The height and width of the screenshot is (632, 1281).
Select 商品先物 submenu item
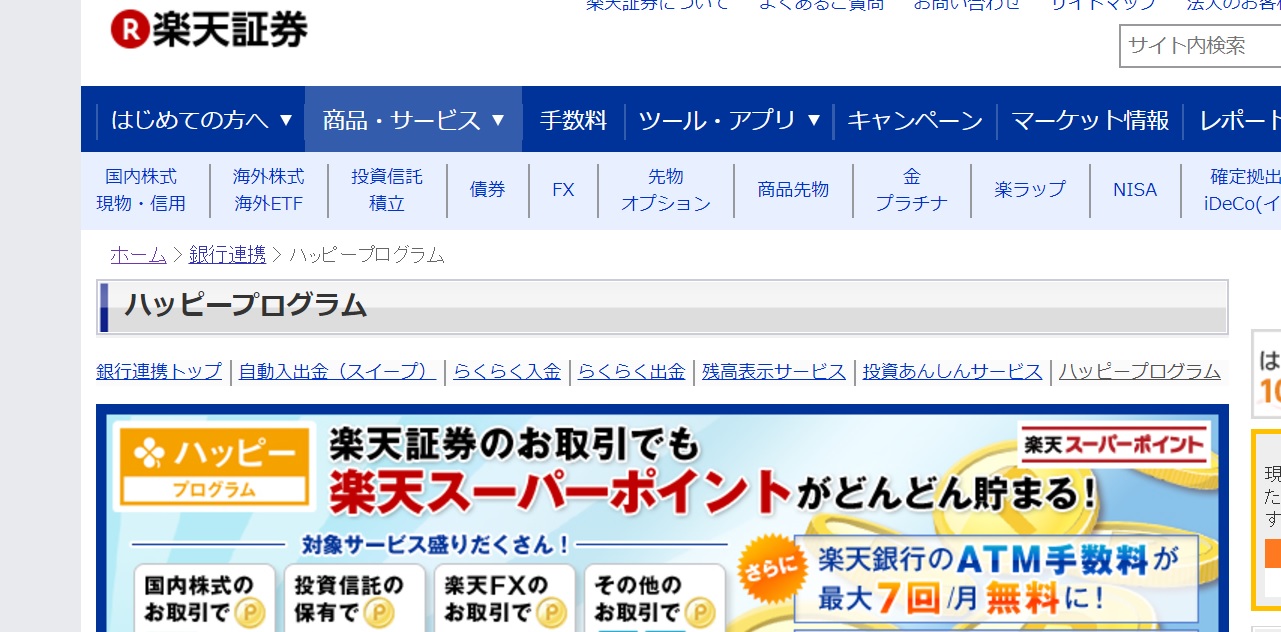tap(793, 190)
